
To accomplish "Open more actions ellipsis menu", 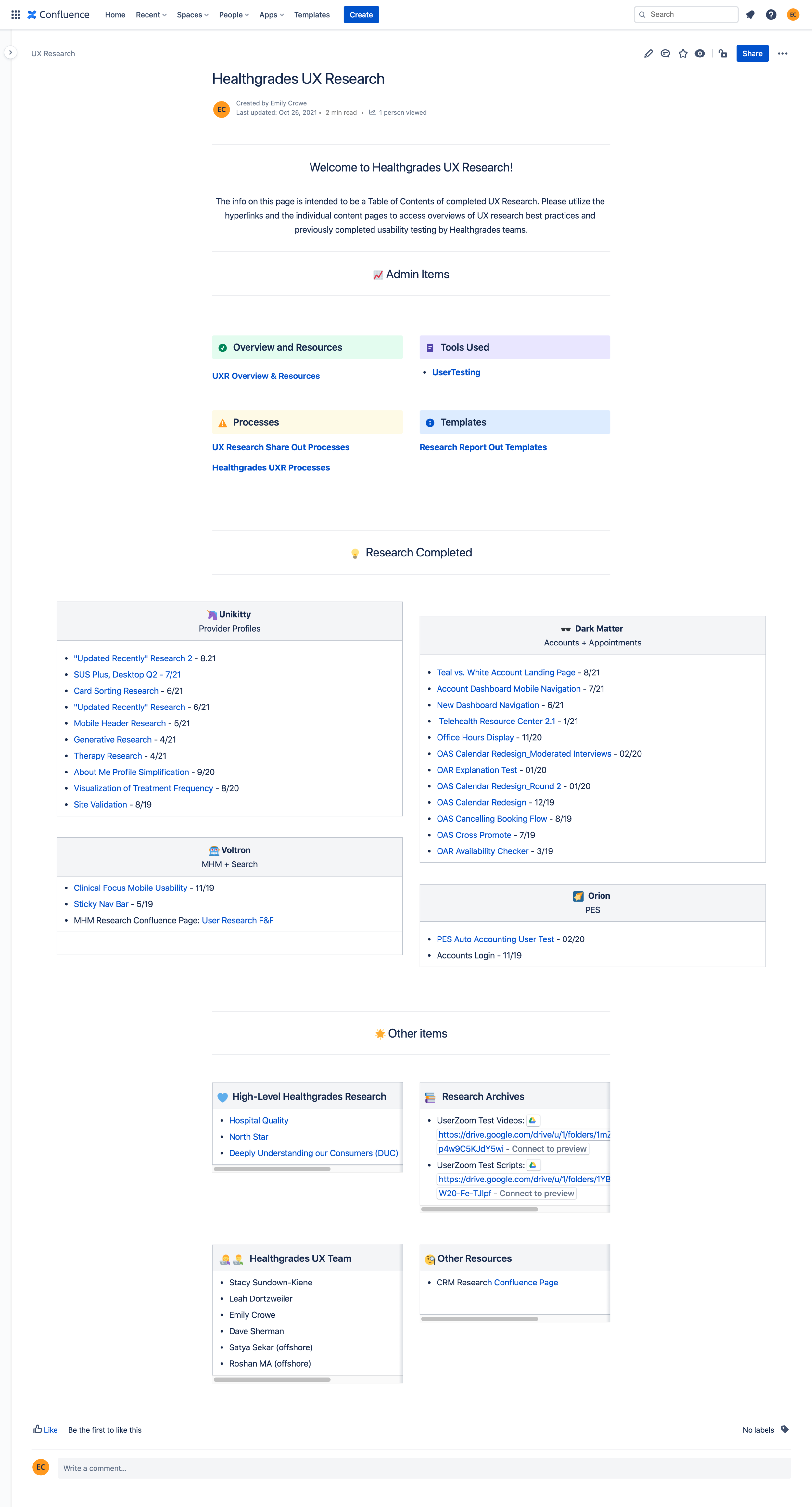I will coord(782,54).
